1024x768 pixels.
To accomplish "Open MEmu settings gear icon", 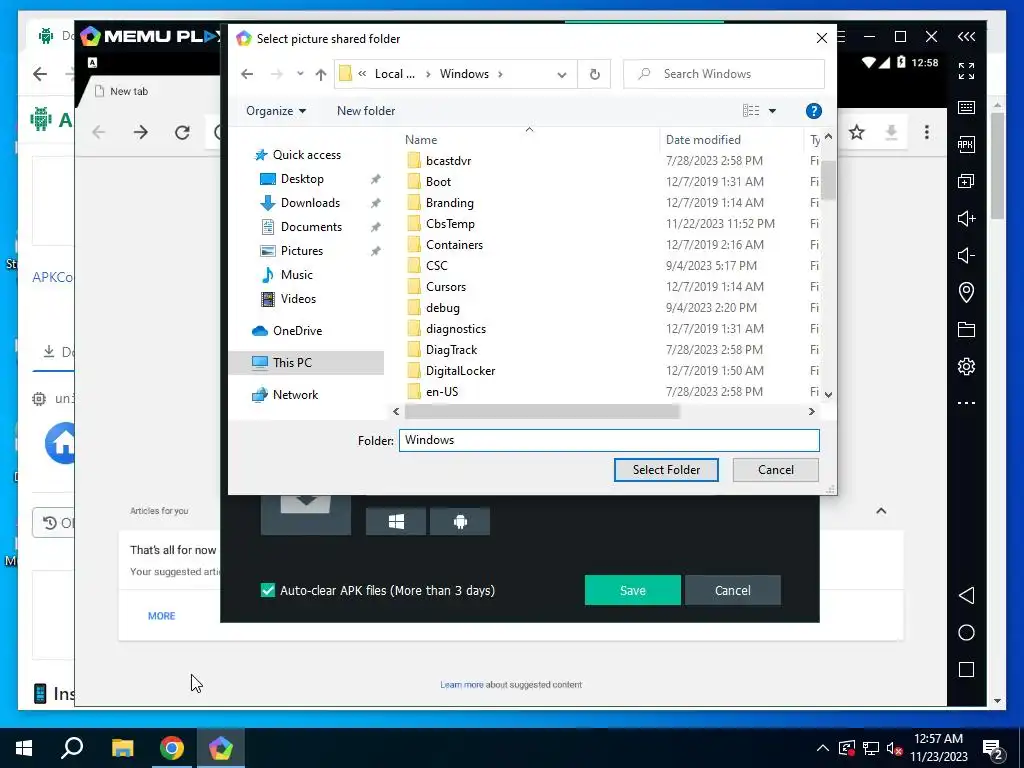I will click(x=966, y=366).
